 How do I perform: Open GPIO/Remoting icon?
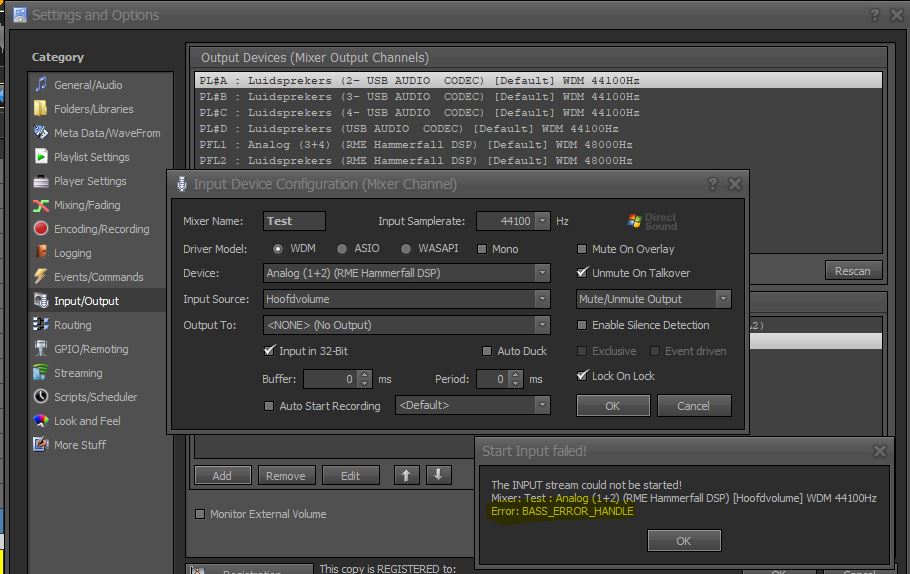[41, 348]
